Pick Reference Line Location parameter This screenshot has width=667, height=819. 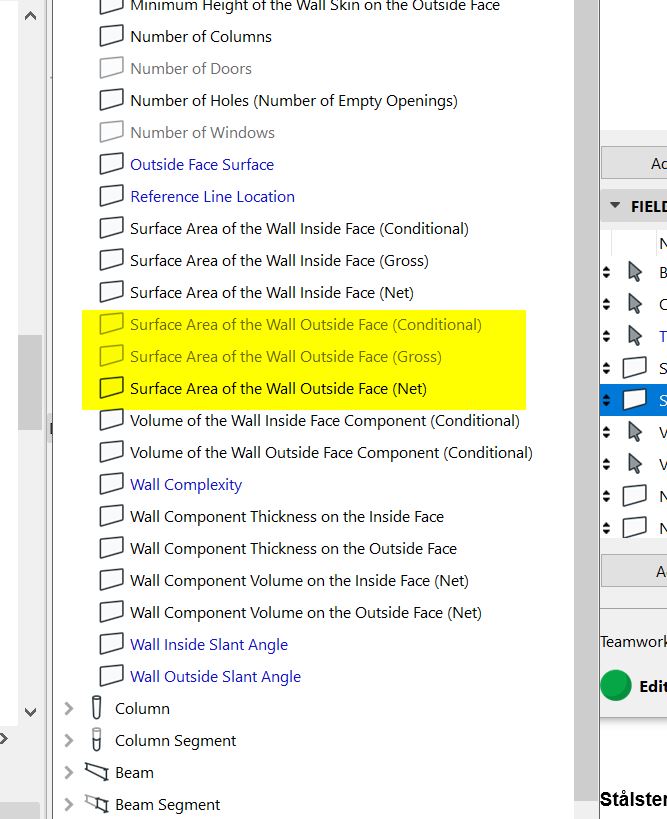click(x=212, y=197)
